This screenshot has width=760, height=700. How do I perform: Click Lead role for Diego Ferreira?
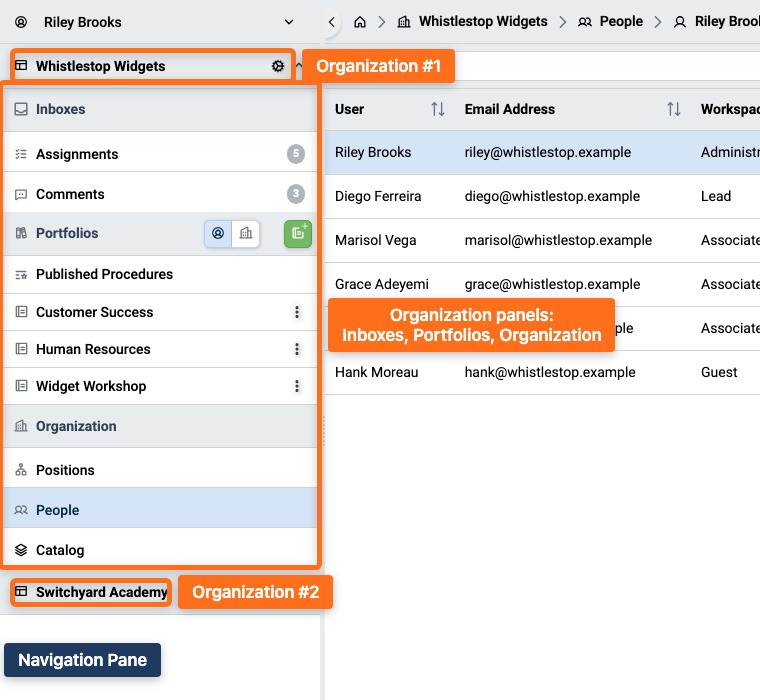[x=715, y=196]
